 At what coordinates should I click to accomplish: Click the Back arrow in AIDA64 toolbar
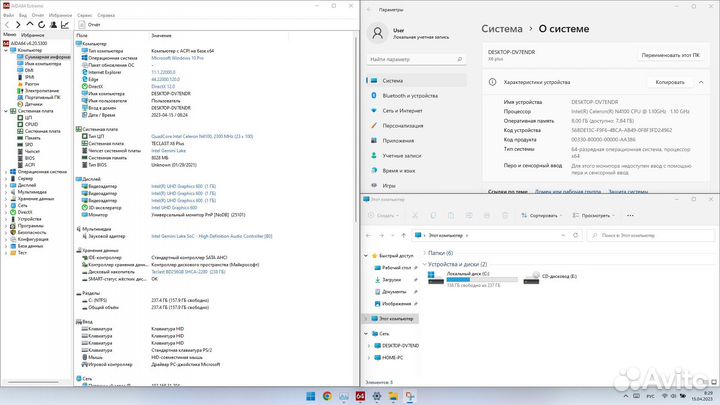7,25
